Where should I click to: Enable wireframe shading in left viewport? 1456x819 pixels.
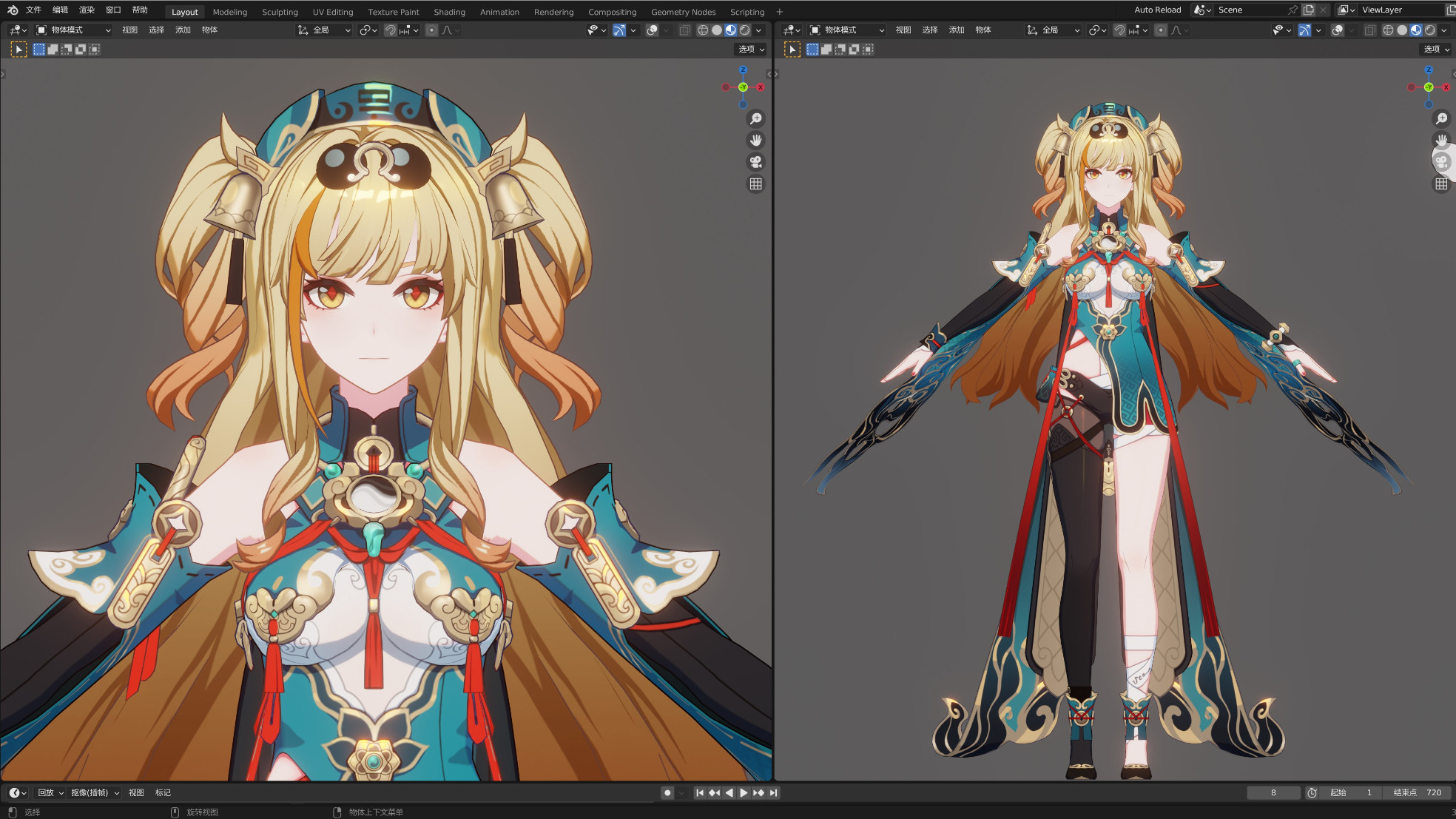pyautogui.click(x=702, y=30)
